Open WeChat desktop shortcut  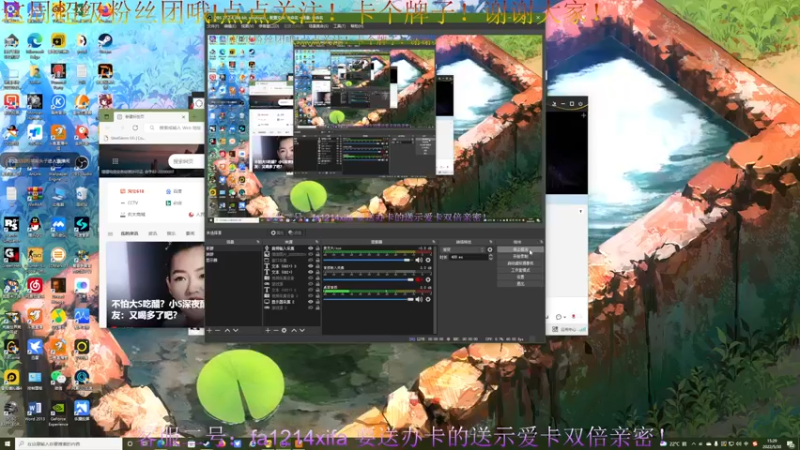[x=58, y=380]
